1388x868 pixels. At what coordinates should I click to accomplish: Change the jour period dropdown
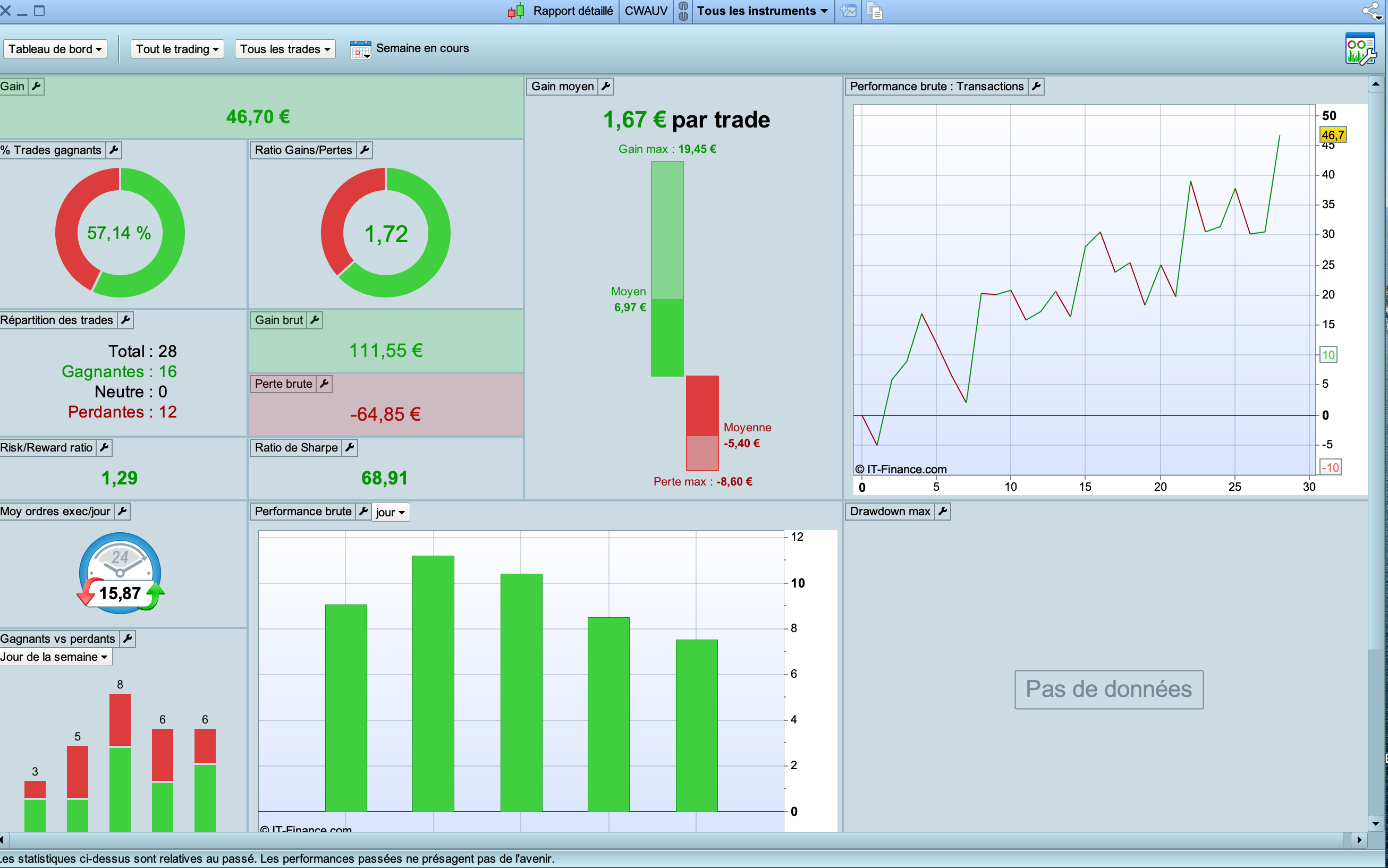(x=390, y=512)
